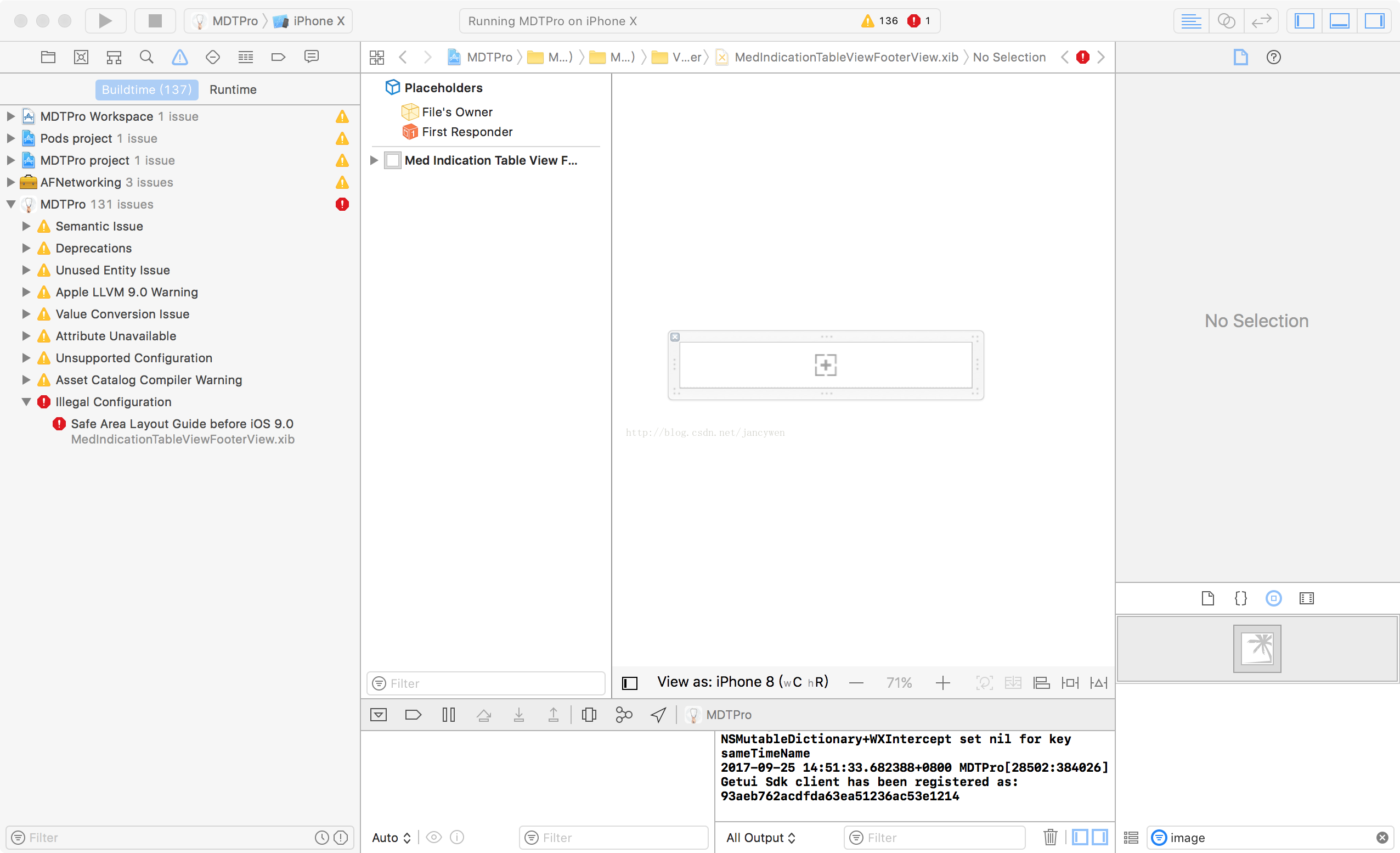Hide the debug area toggle
Image resolution: width=1400 pixels, height=853 pixels.
(x=379, y=715)
